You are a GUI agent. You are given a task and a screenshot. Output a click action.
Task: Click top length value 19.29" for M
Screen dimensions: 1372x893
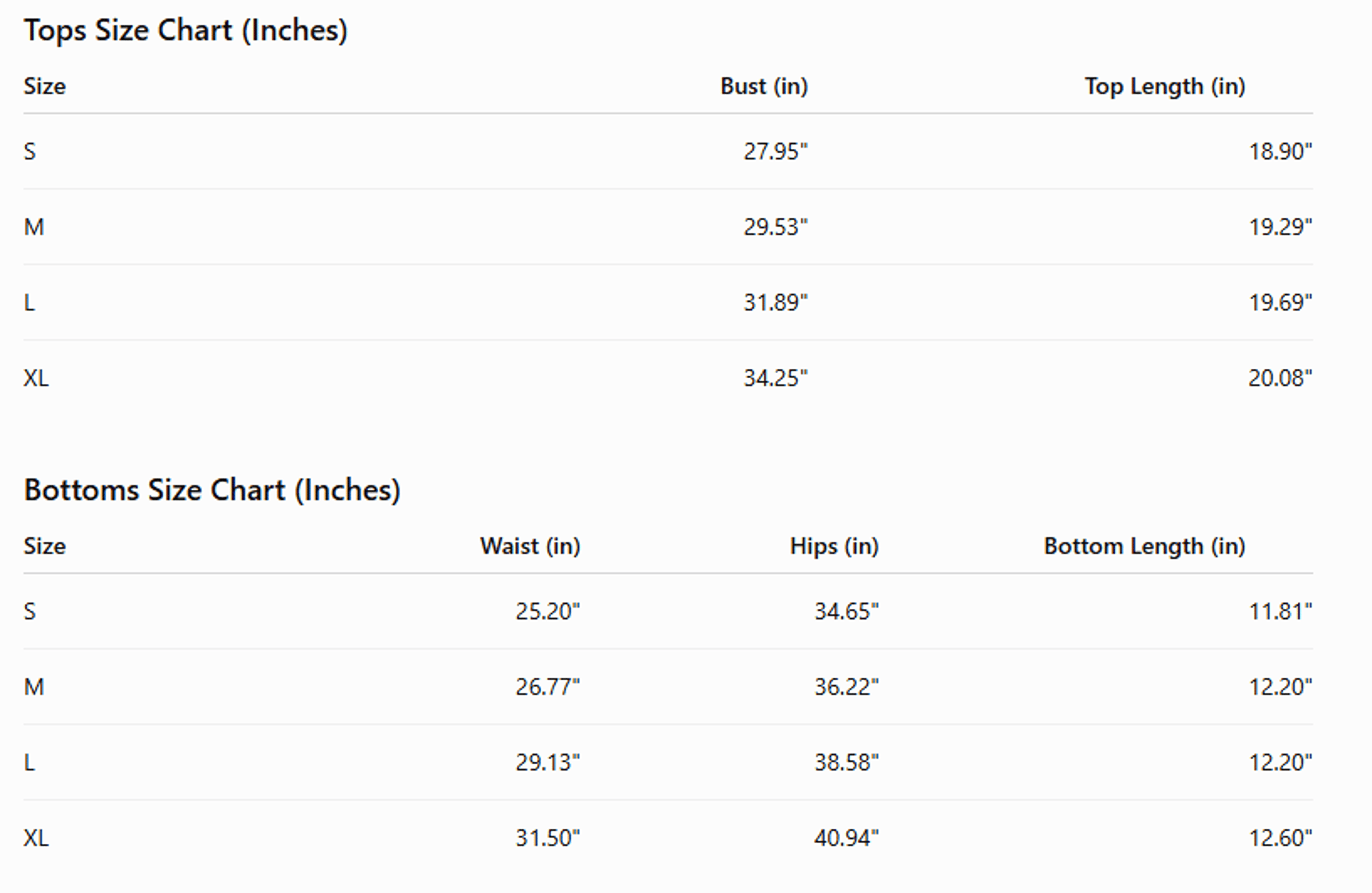(1280, 227)
